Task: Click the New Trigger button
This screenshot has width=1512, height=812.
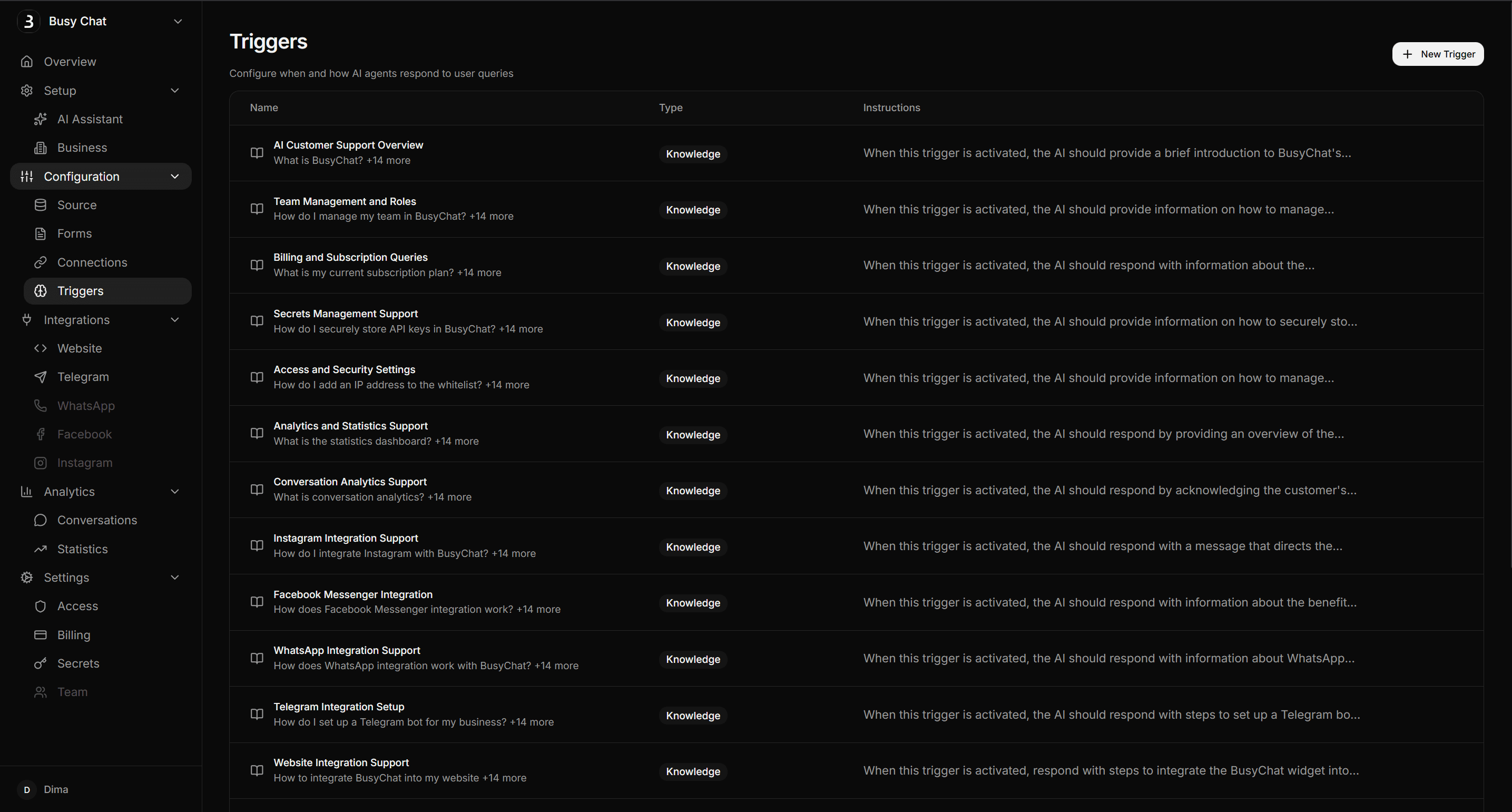Action: pyautogui.click(x=1438, y=54)
